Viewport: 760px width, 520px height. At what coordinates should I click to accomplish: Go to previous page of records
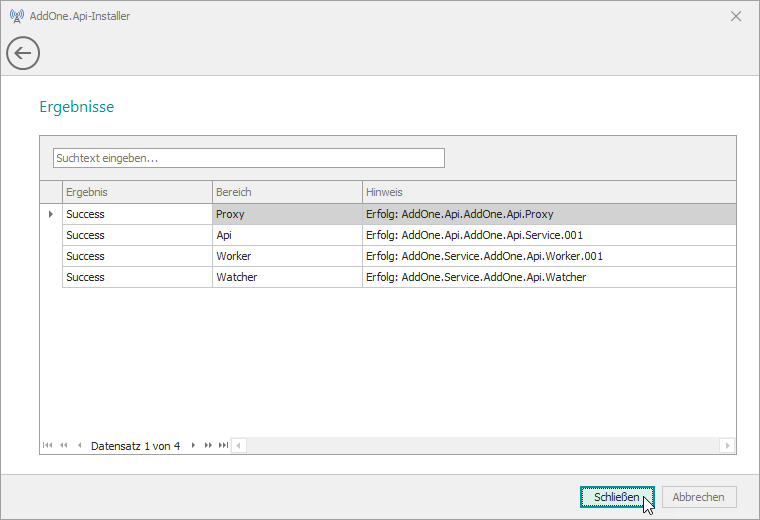click(x=63, y=445)
